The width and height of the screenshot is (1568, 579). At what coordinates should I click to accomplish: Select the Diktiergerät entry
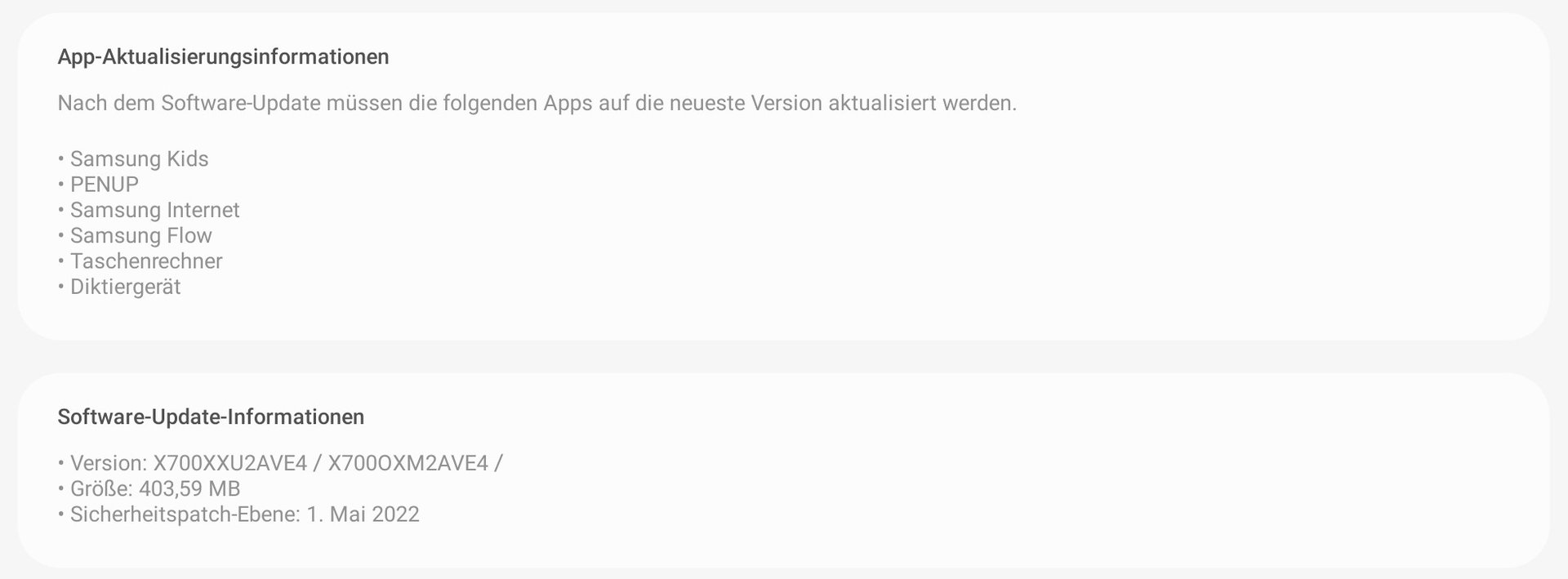[x=119, y=287]
